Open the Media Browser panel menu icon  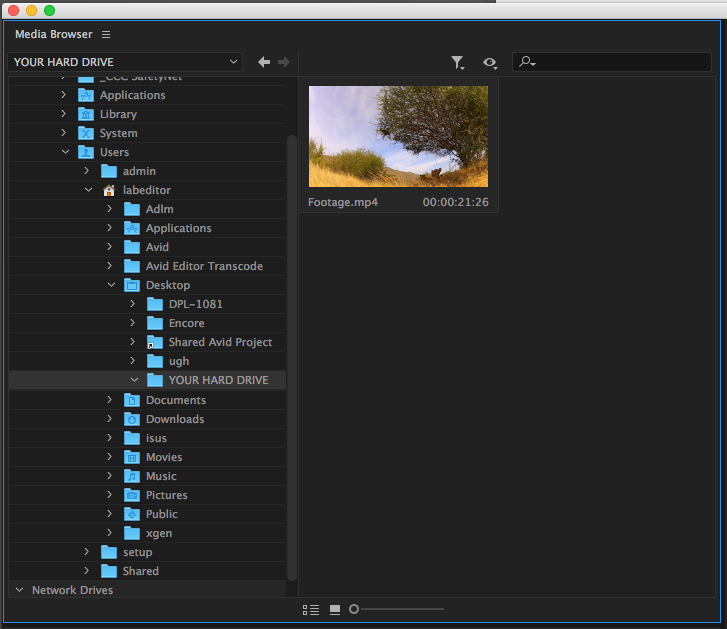[x=106, y=35]
